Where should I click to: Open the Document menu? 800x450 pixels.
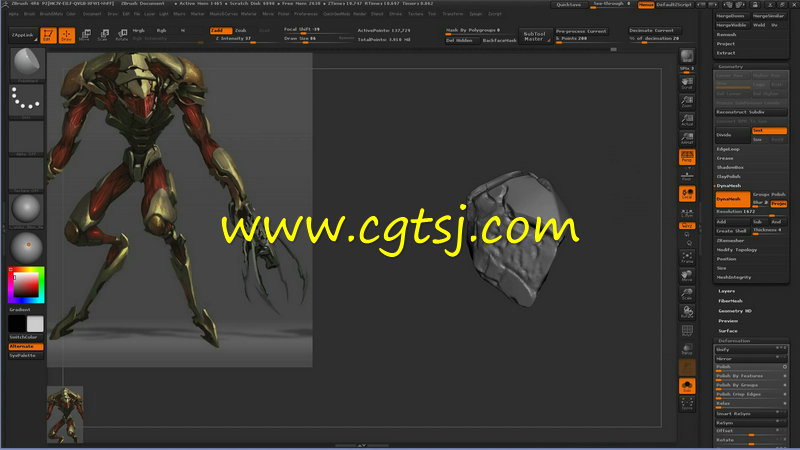pos(92,14)
